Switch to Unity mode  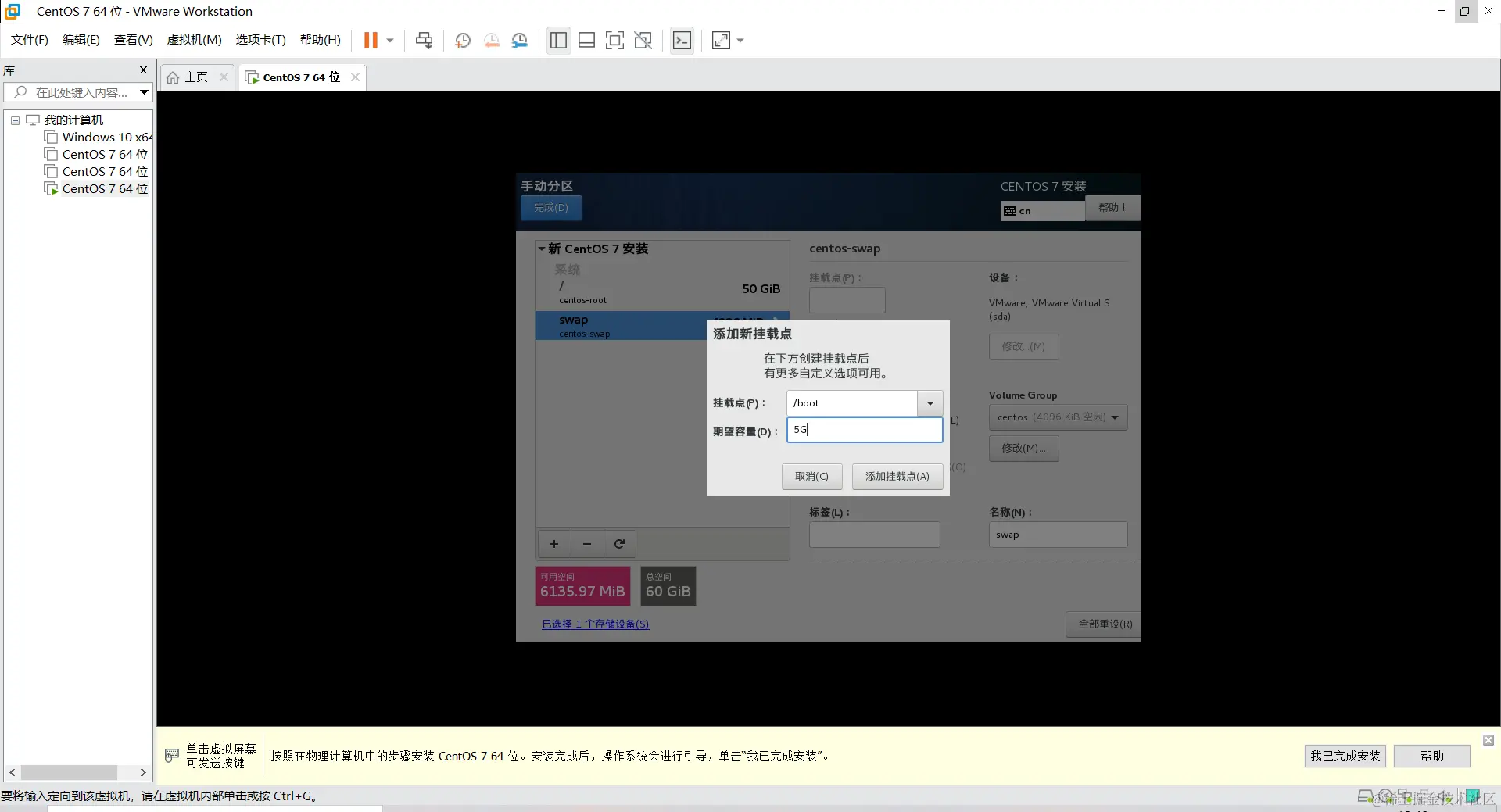tap(643, 40)
